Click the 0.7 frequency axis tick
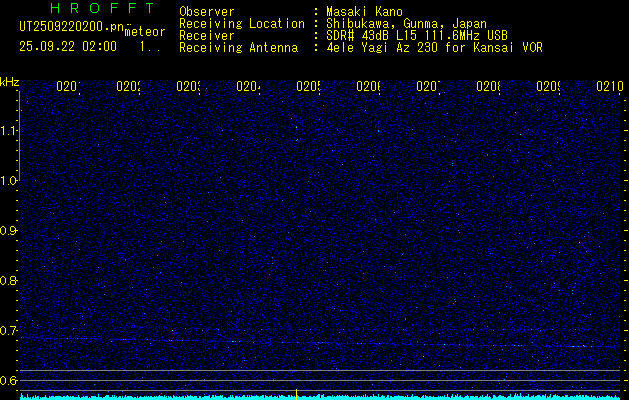 pos(9,331)
